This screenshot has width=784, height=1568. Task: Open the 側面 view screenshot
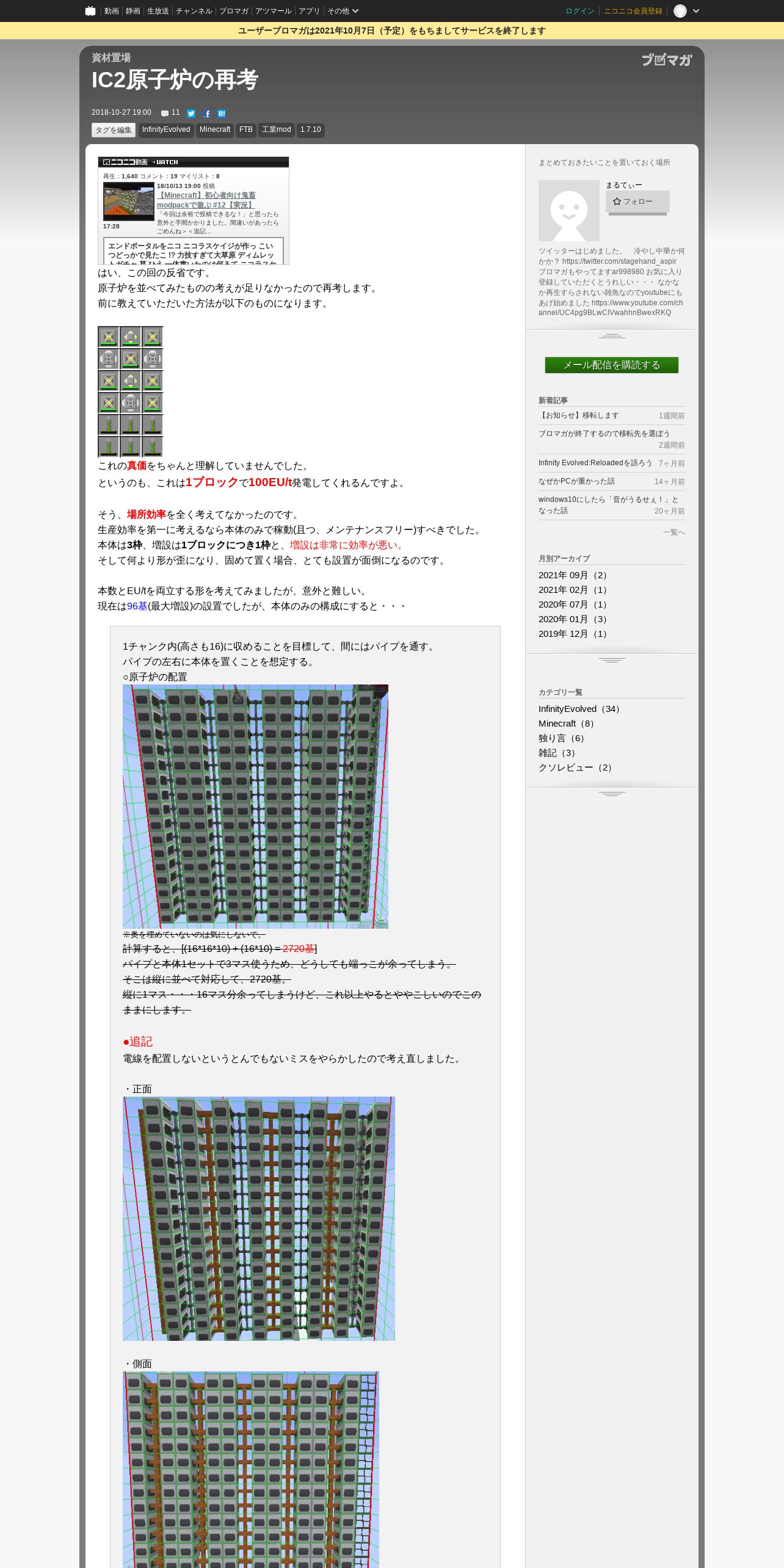pyautogui.click(x=251, y=1469)
